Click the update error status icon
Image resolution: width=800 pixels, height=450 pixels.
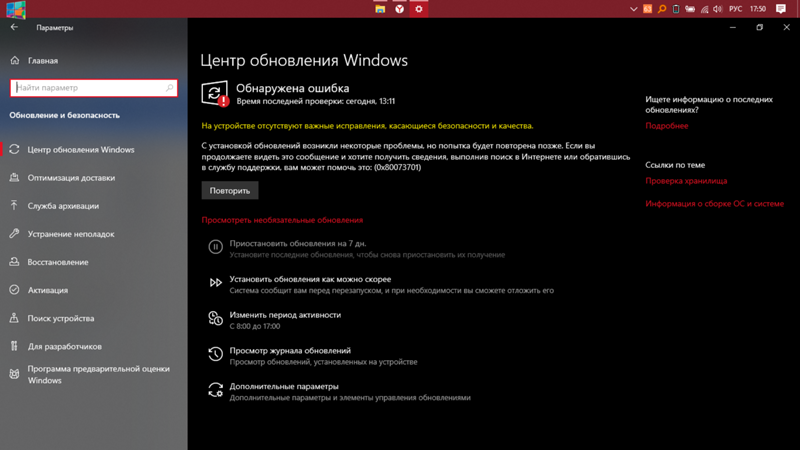(x=214, y=93)
